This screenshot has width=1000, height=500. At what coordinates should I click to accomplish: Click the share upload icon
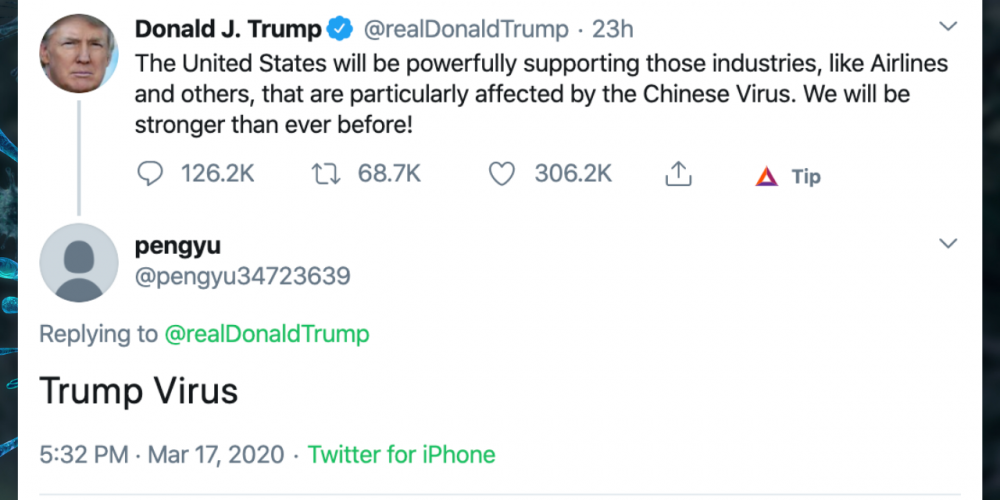point(678,175)
